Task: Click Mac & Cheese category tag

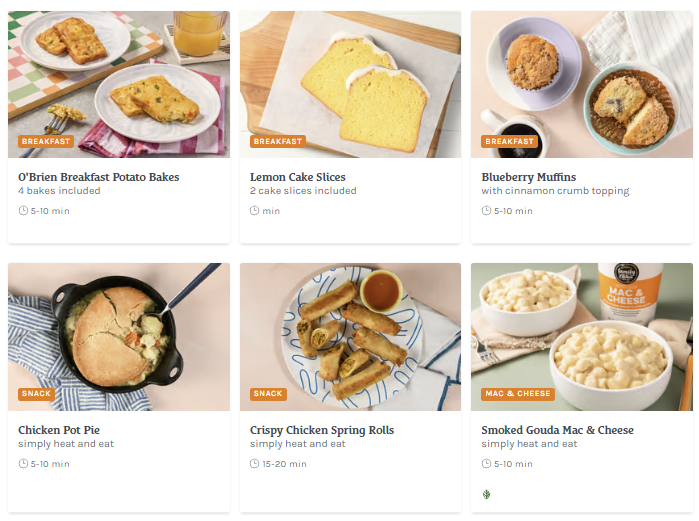Action: coord(518,394)
